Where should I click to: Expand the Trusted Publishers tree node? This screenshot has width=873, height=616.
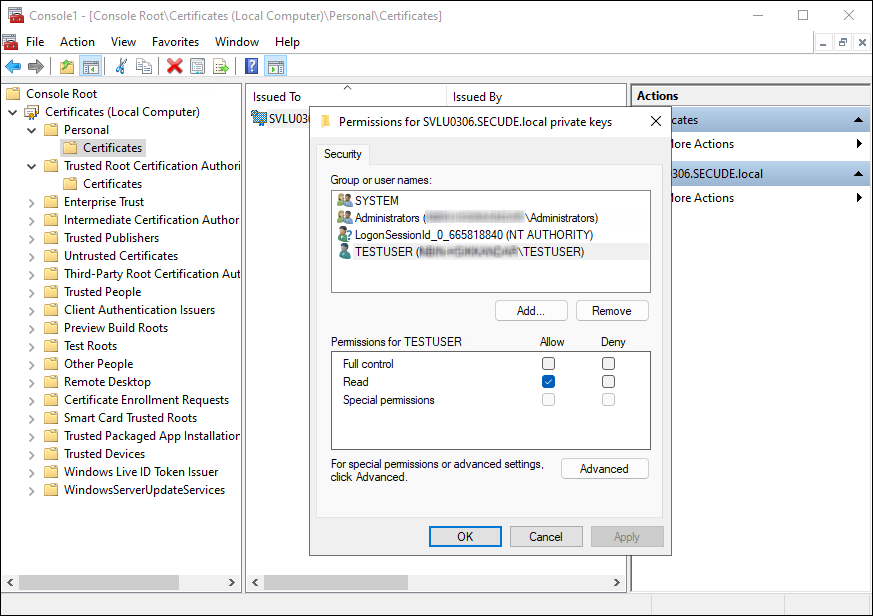[x=32, y=238]
